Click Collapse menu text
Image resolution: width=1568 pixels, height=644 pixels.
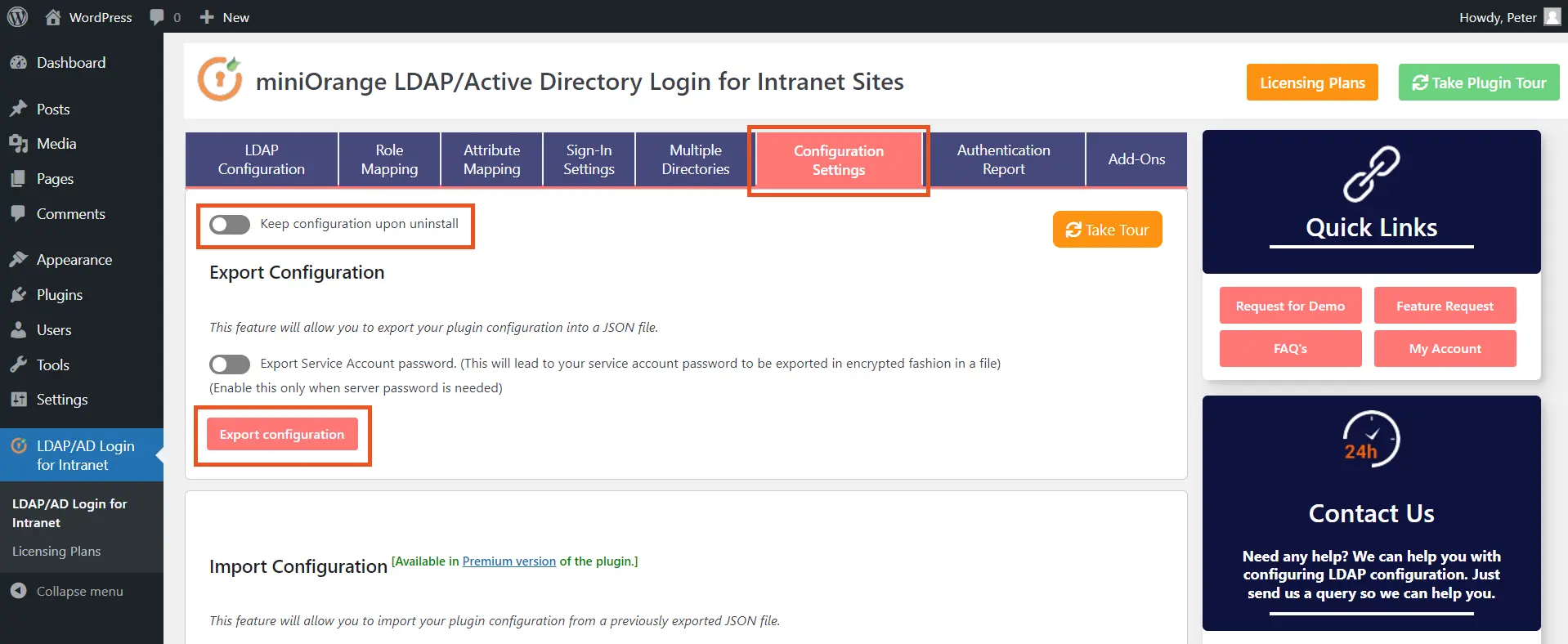(80, 591)
